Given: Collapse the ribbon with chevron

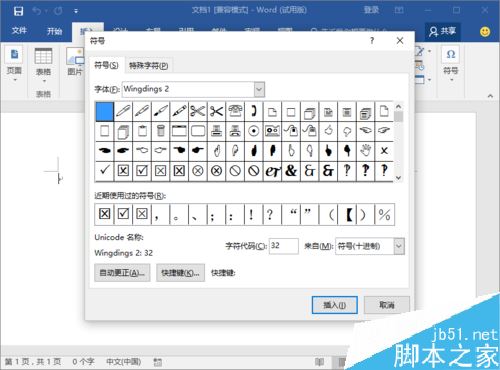Looking at the screenshot, I should [x=490, y=96].
